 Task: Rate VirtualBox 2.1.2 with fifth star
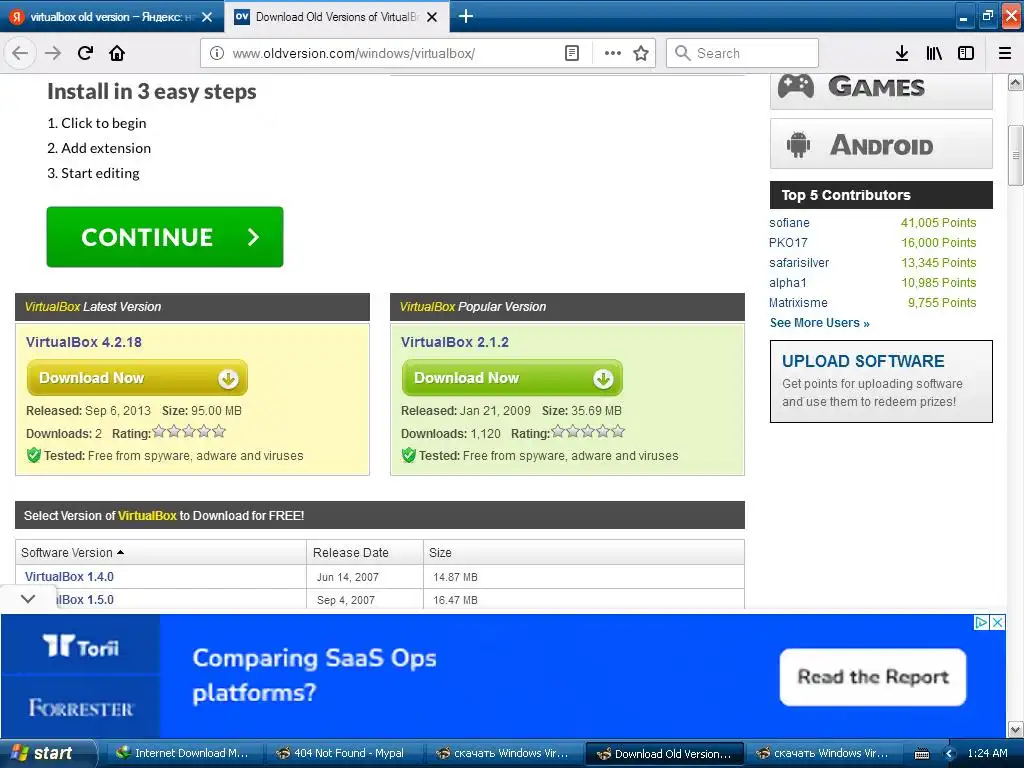pos(618,431)
